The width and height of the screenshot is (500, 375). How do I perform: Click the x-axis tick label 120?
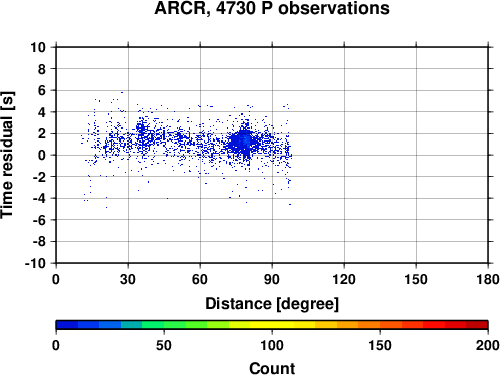click(x=344, y=279)
